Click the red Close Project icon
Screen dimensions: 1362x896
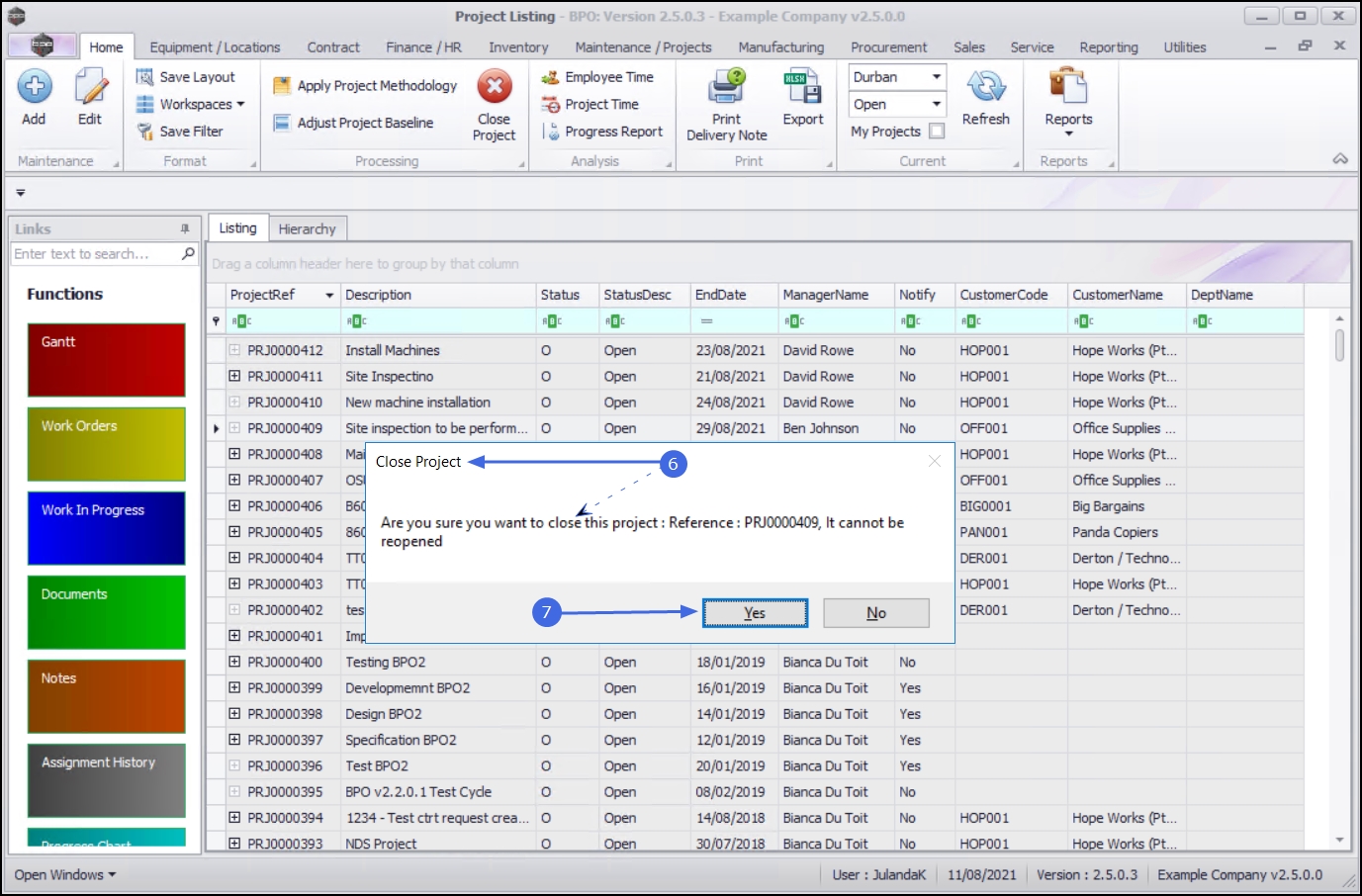494,87
